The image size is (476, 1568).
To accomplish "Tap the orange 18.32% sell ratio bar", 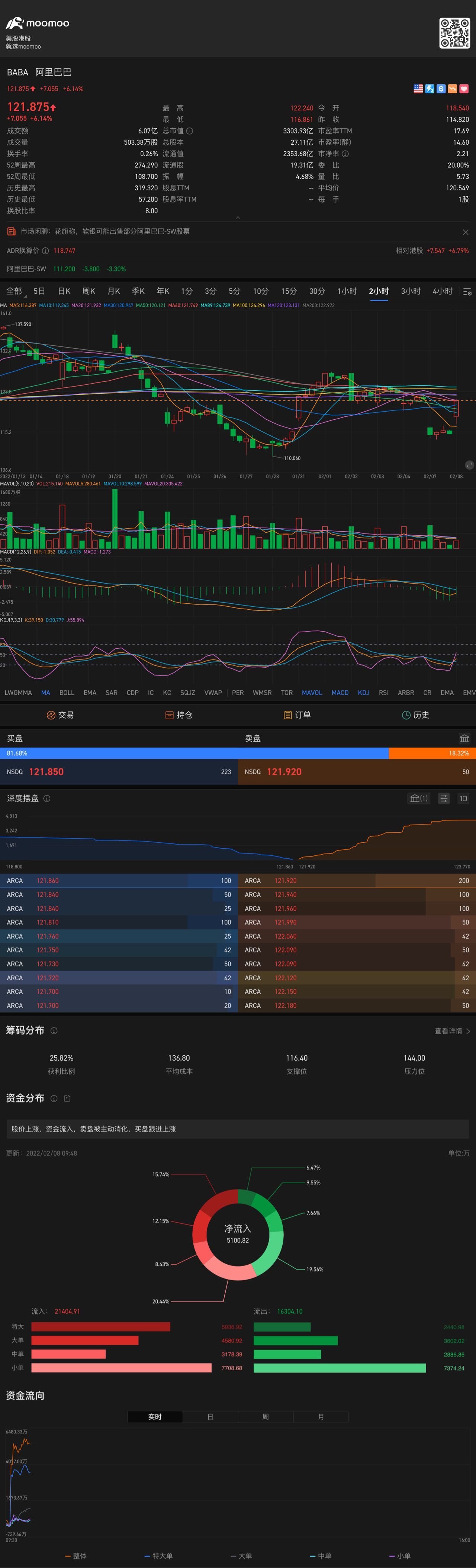I will (432, 754).
